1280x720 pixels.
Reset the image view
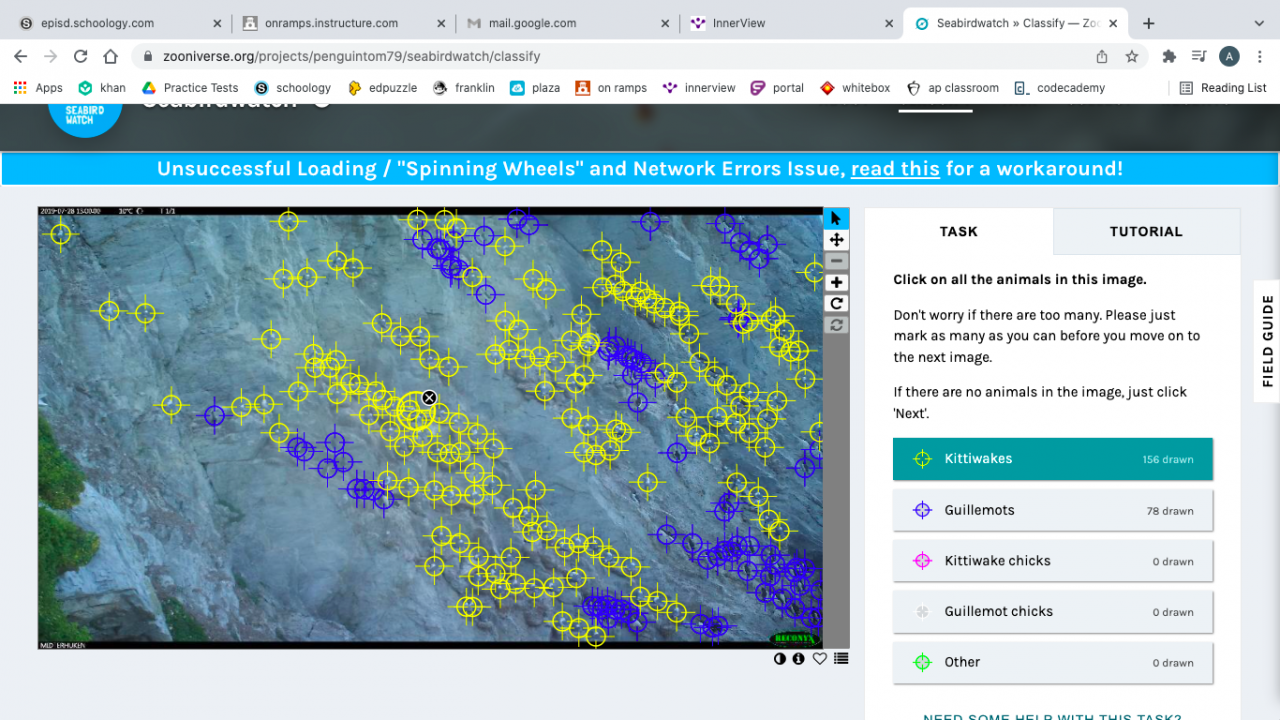pyautogui.click(x=836, y=325)
